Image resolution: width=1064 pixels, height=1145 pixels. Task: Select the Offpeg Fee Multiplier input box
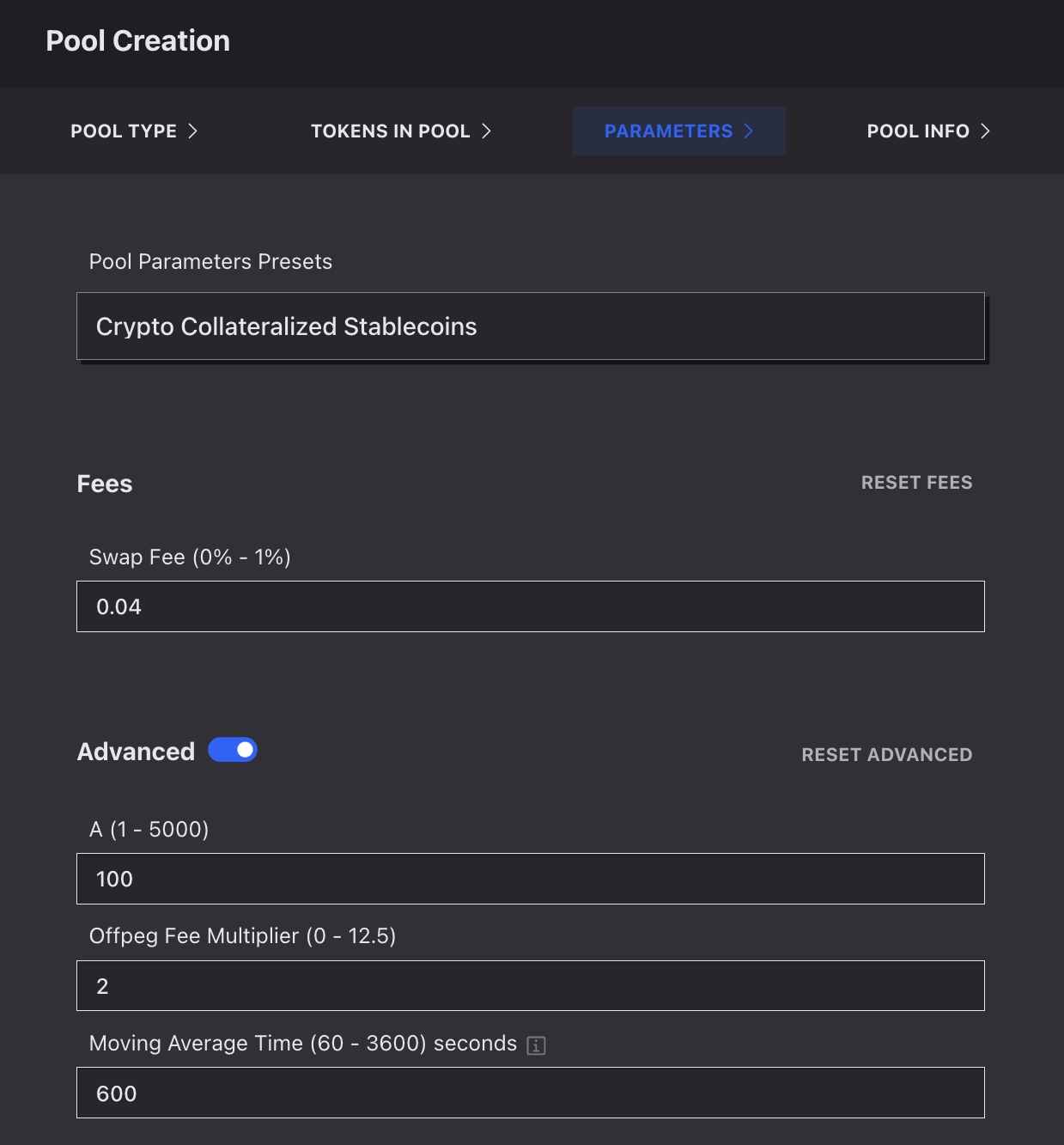pos(530,986)
